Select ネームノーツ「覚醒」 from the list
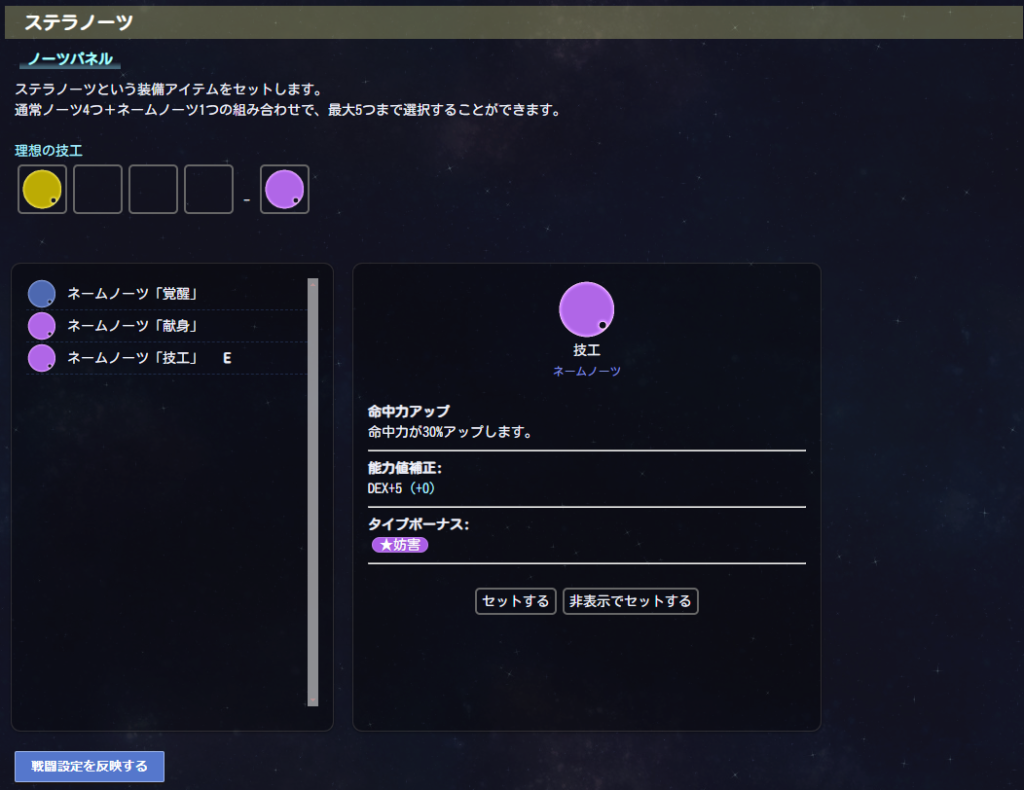 coord(132,294)
